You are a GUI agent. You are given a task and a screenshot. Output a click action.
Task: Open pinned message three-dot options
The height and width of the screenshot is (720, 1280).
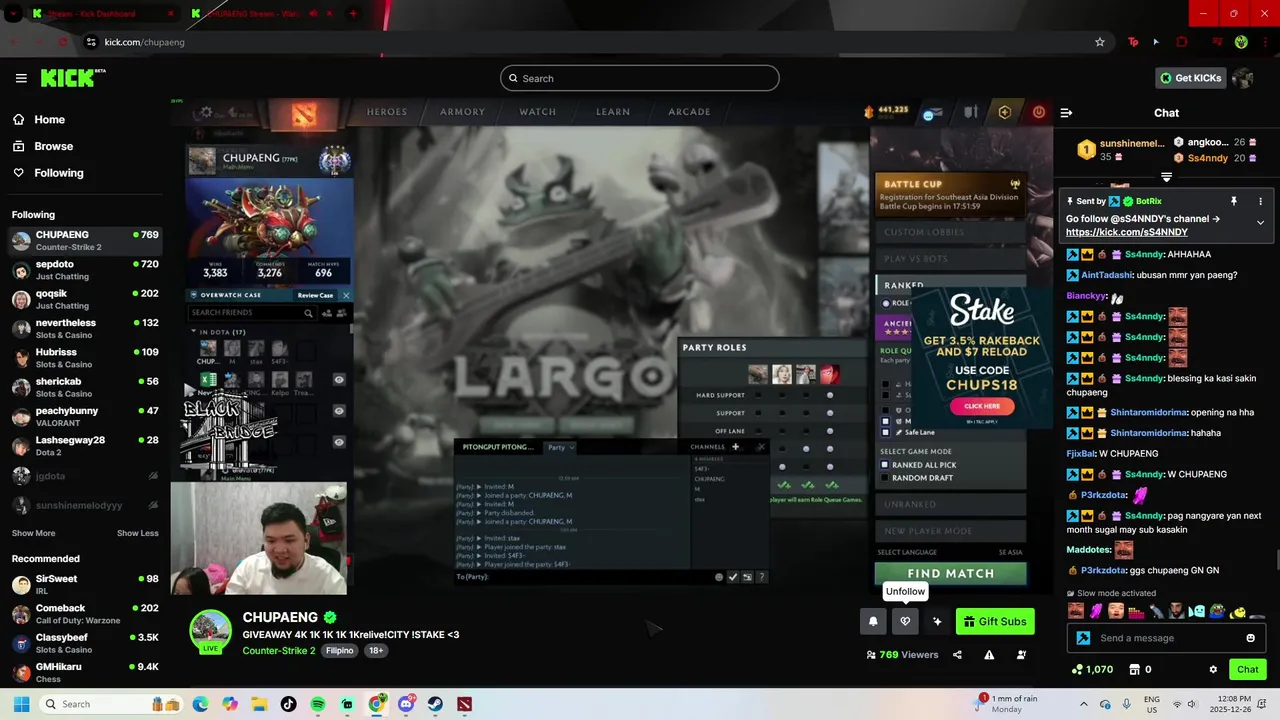point(1260,201)
